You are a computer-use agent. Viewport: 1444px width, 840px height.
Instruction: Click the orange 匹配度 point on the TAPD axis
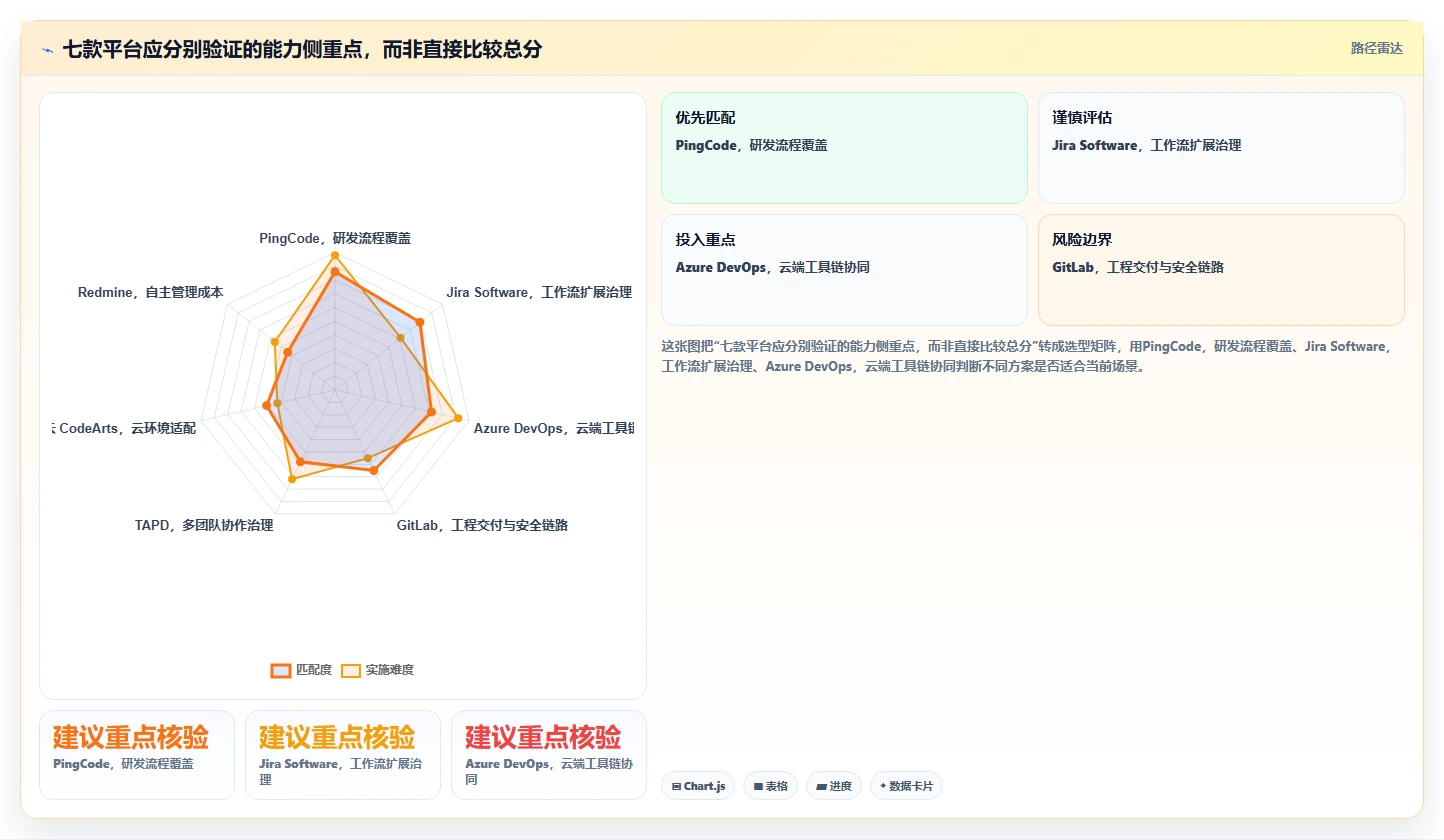pos(301,461)
